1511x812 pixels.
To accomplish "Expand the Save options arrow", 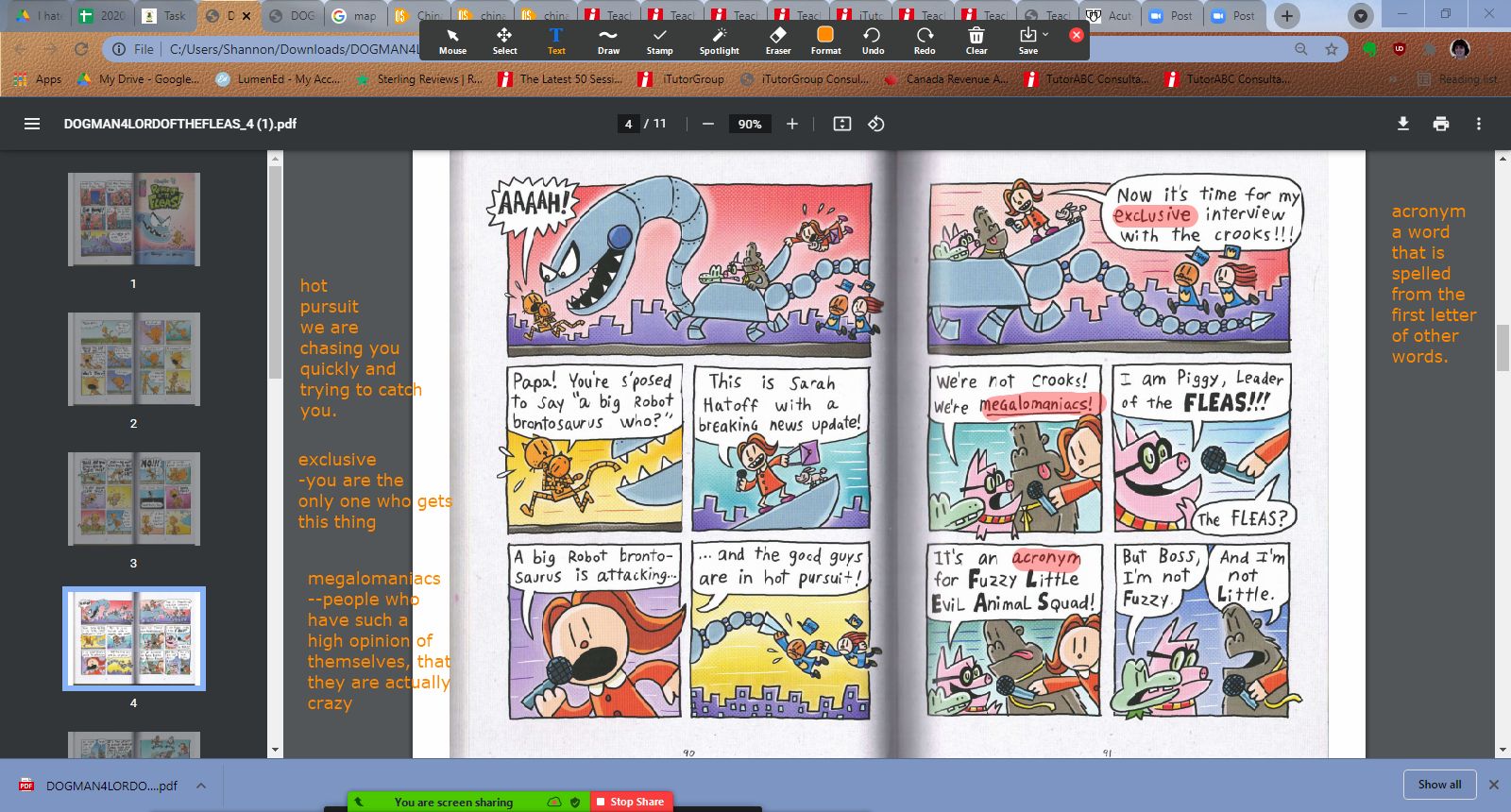I will [1045, 35].
